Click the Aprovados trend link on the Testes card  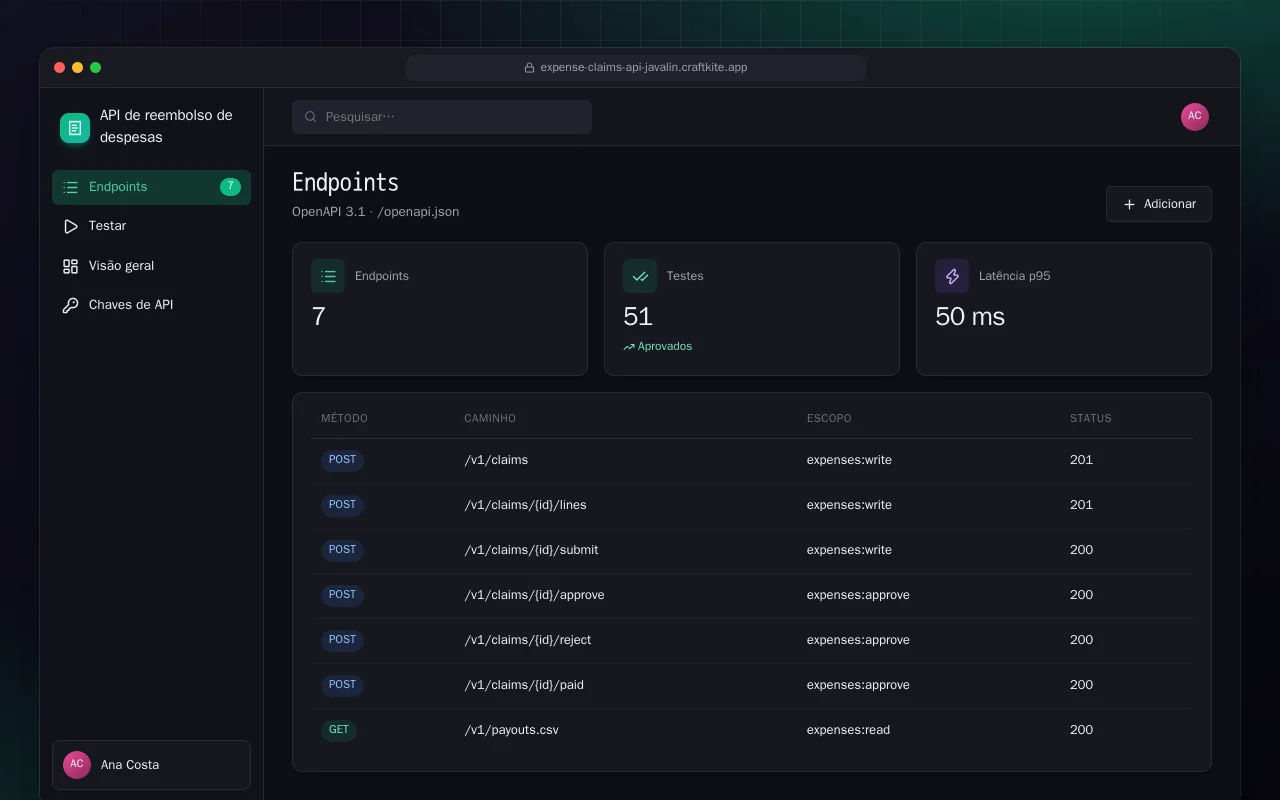[657, 347]
